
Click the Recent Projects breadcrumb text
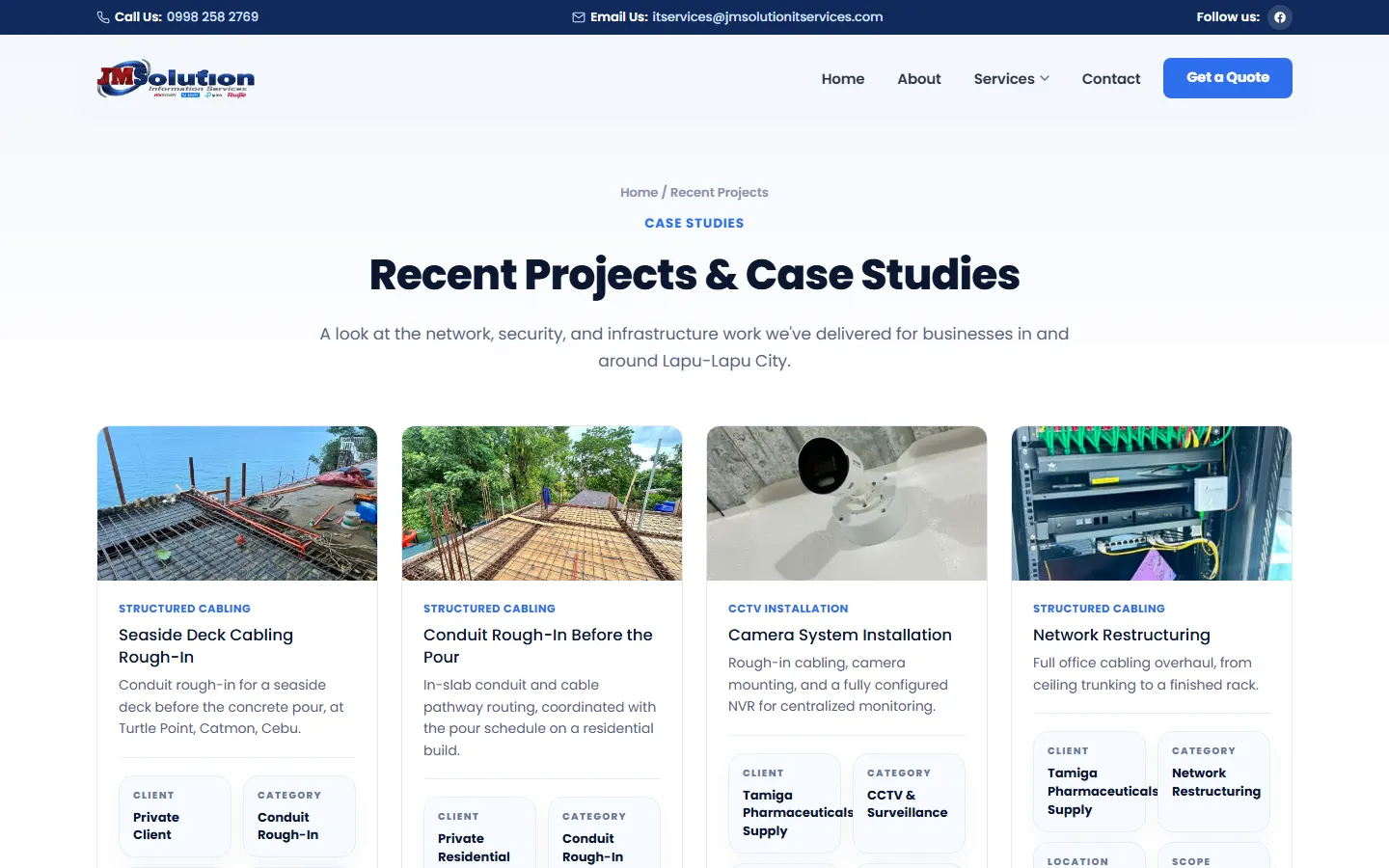coord(720,193)
